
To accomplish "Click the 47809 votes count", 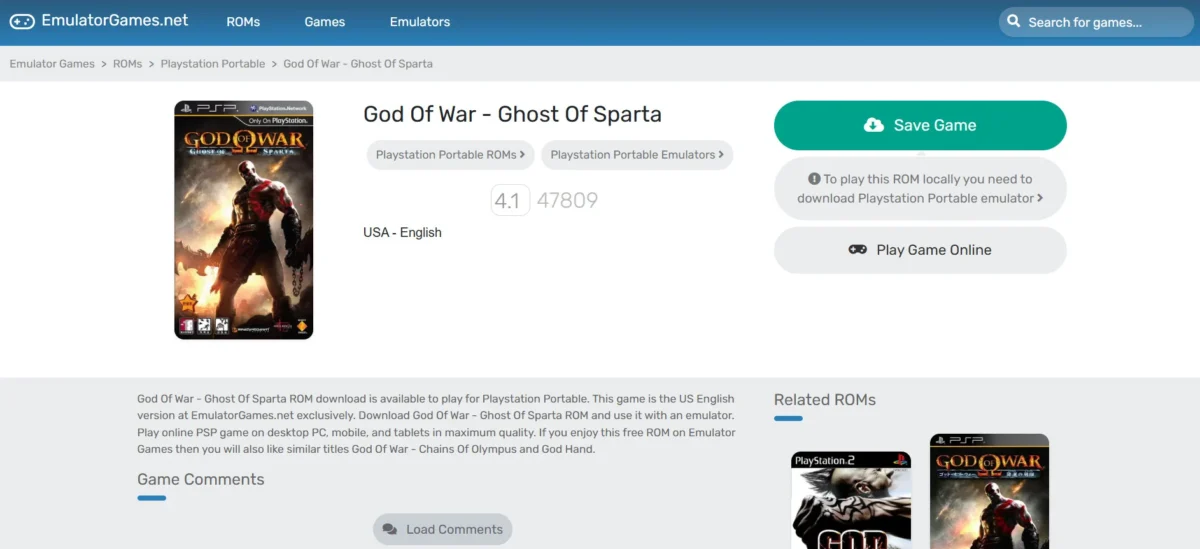I will click(567, 200).
